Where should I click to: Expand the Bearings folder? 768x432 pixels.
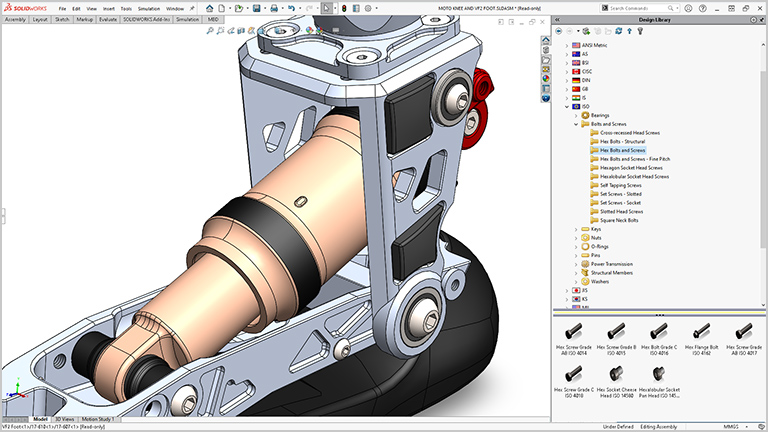575,116
